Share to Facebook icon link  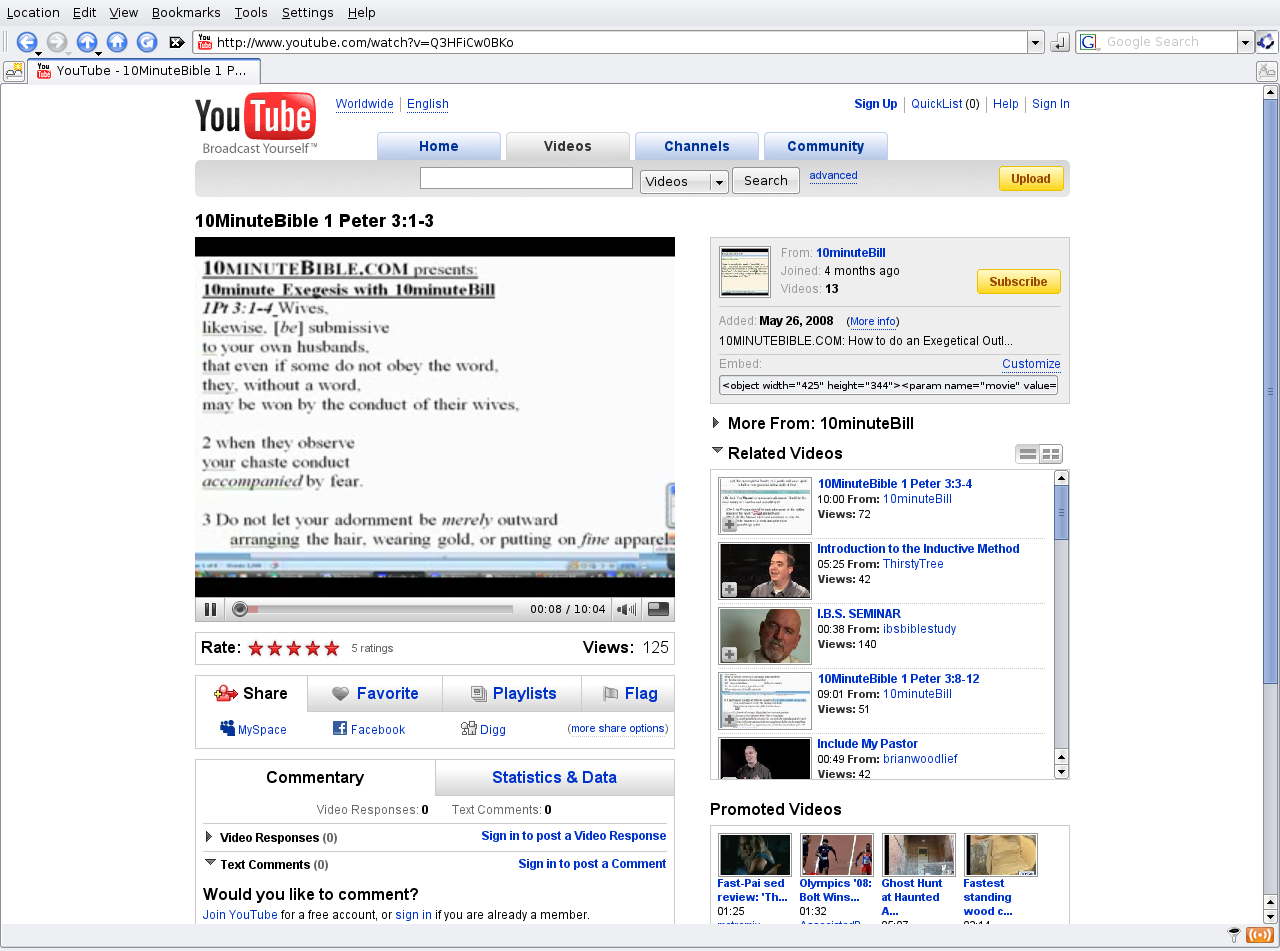(x=340, y=729)
